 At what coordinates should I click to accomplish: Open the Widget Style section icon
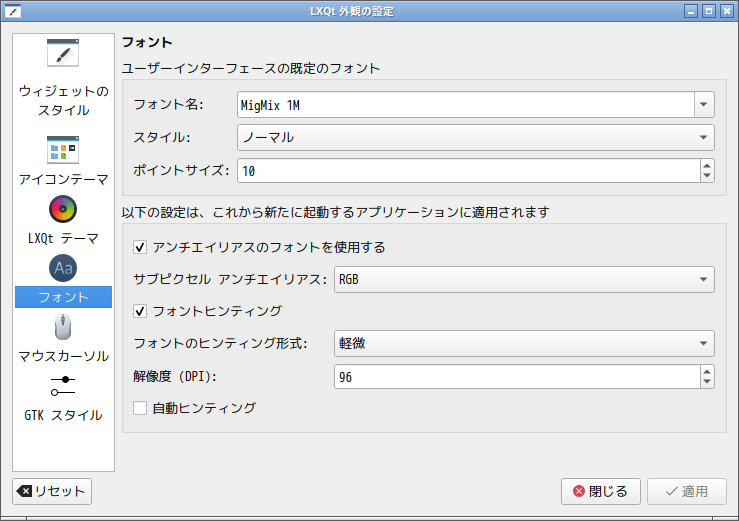[63, 54]
